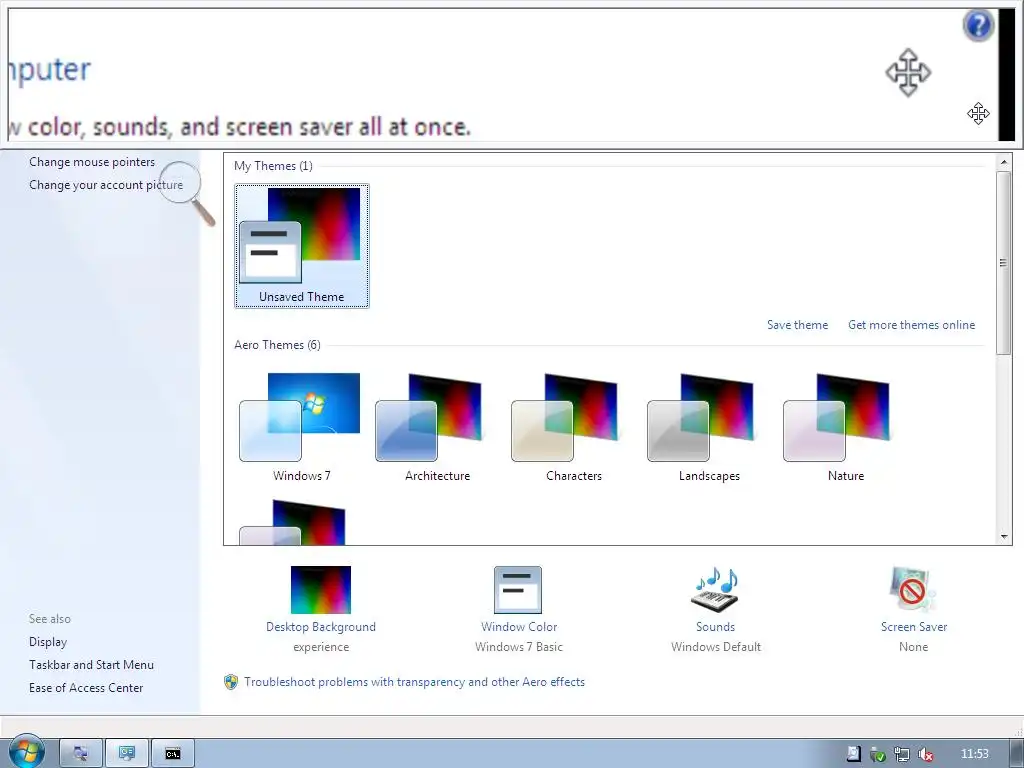Click the muted volume tray icon
The image size is (1024, 768).
pyautogui.click(x=925, y=754)
